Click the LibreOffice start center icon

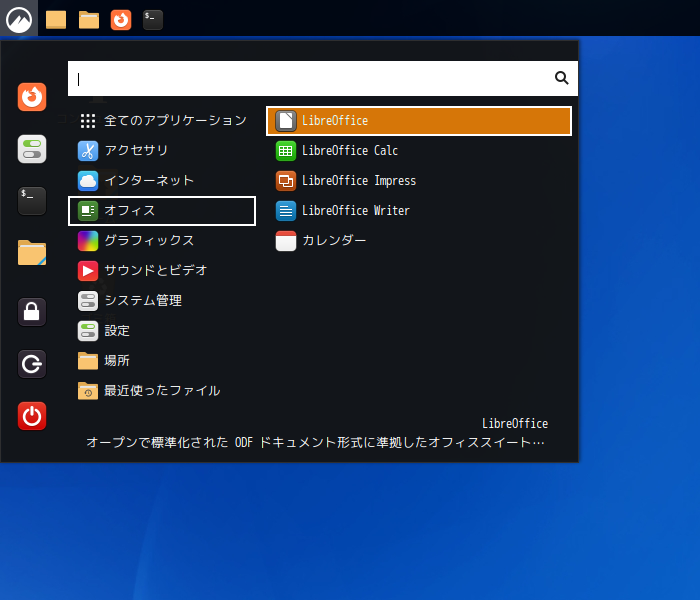286,121
